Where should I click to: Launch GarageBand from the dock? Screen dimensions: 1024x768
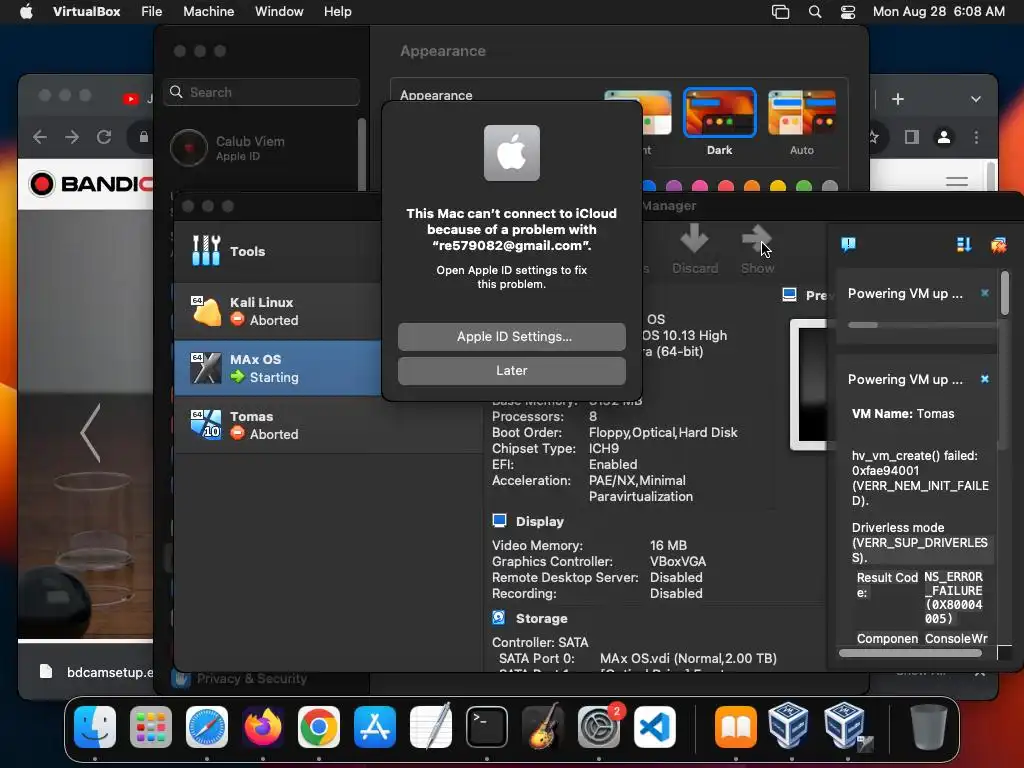543,727
